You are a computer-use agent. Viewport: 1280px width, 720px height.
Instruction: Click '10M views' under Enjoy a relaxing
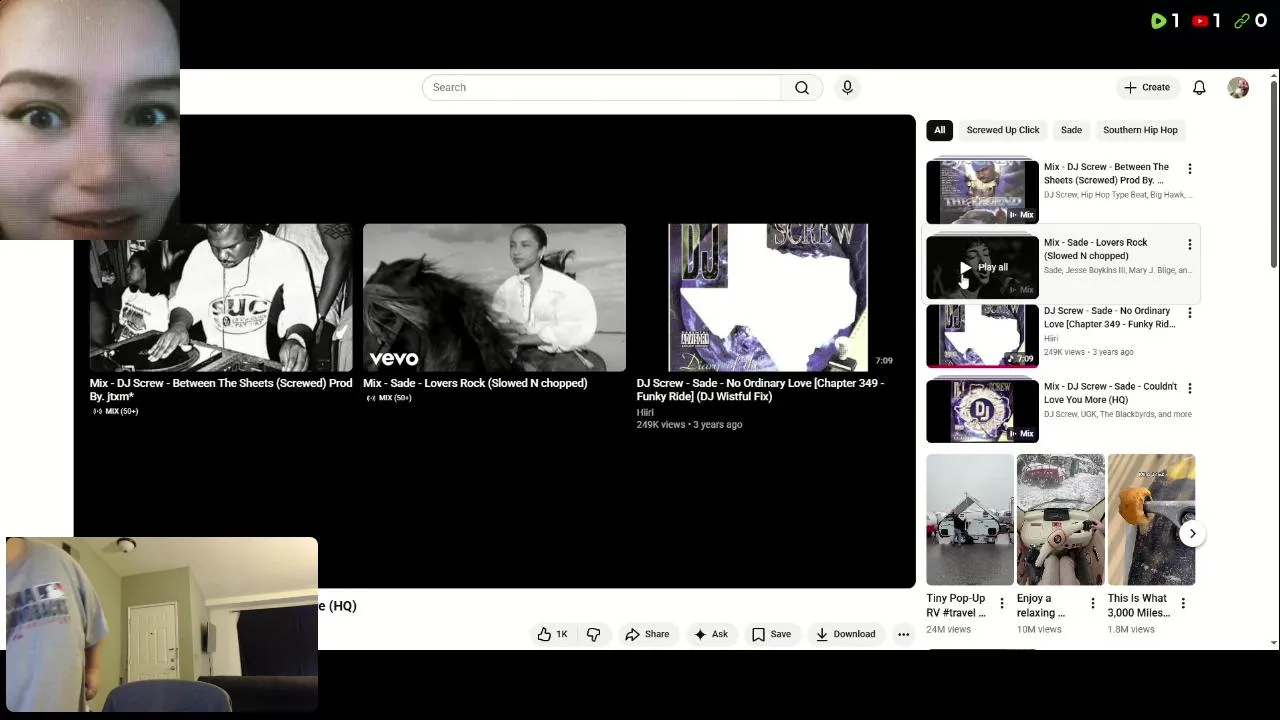[1039, 630]
